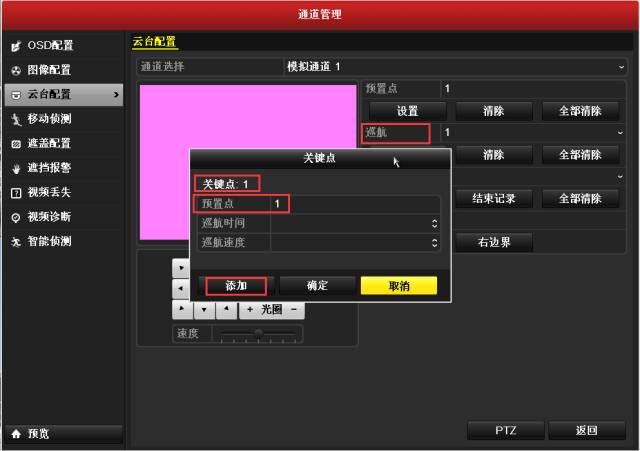The width and height of the screenshot is (640, 451).
Task: Open 智能侦测 smart detection
Action: [x=49, y=241]
